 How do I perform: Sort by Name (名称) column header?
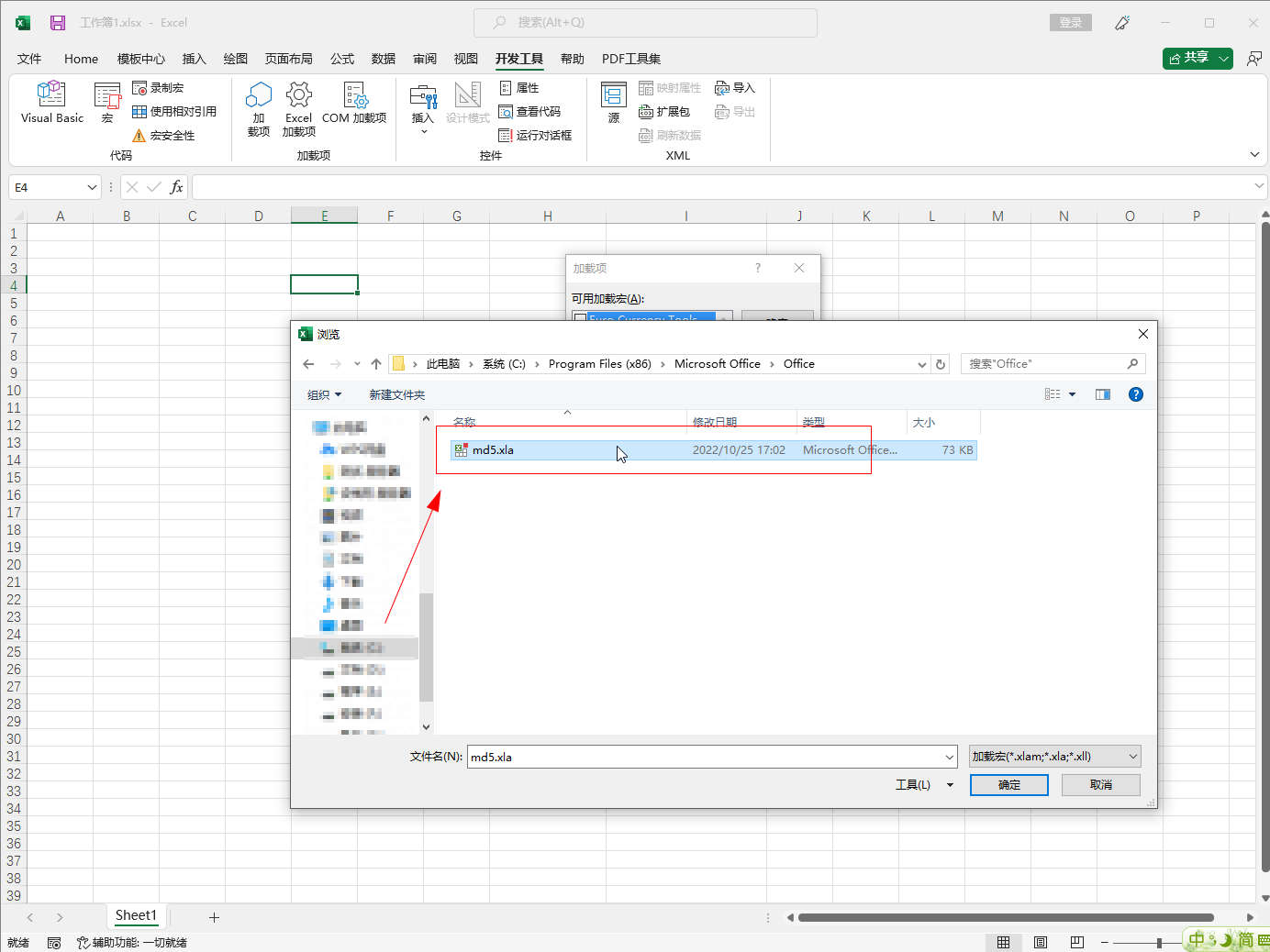point(566,422)
